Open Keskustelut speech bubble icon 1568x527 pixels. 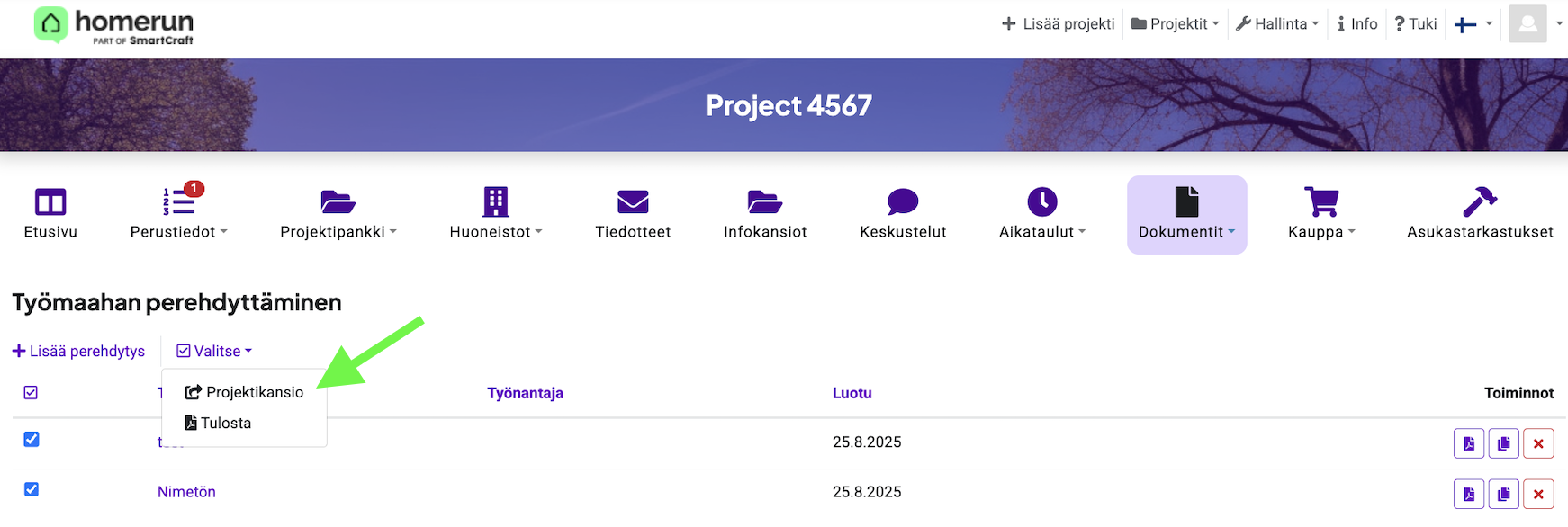902,202
